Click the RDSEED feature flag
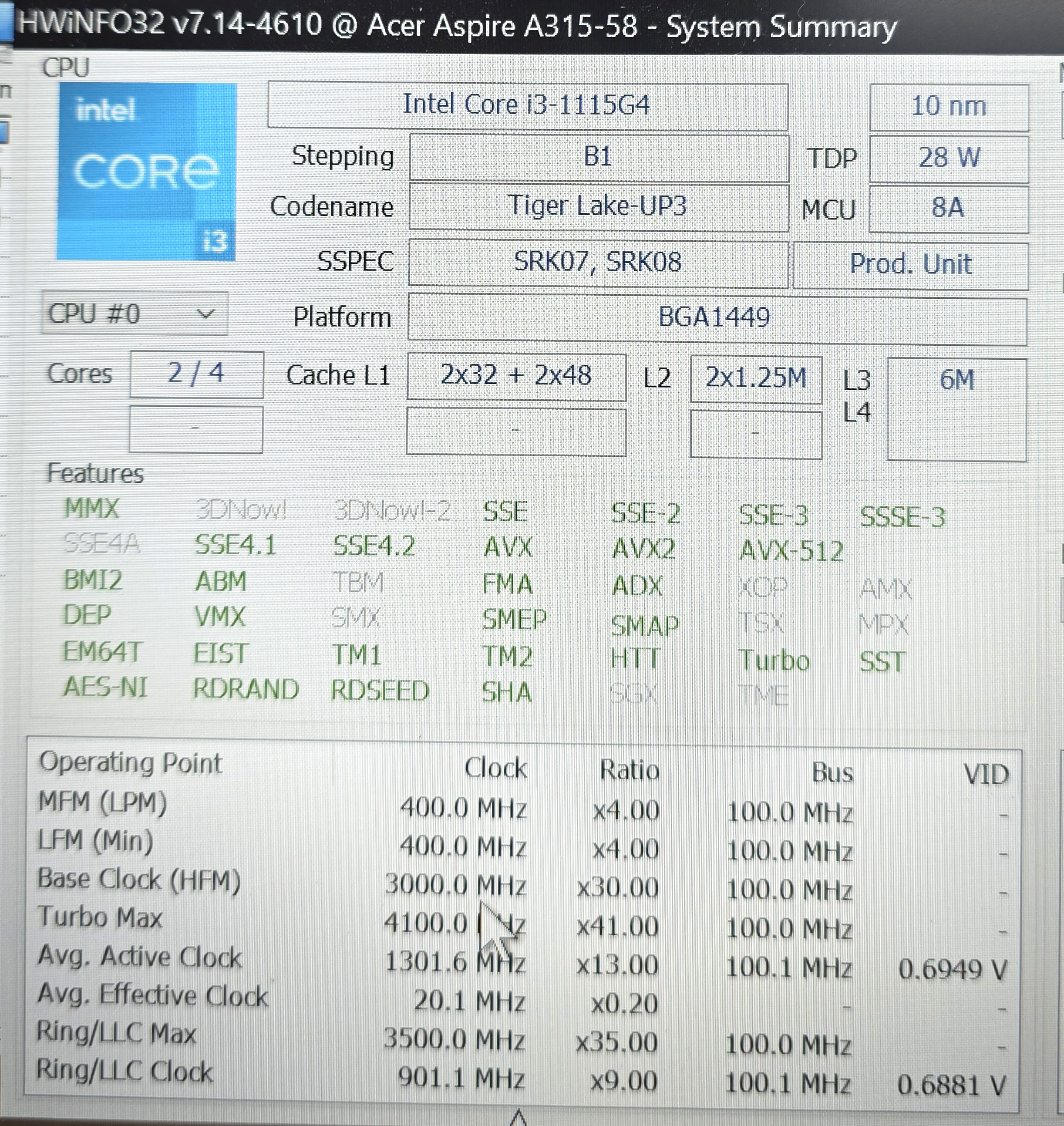 click(x=380, y=690)
